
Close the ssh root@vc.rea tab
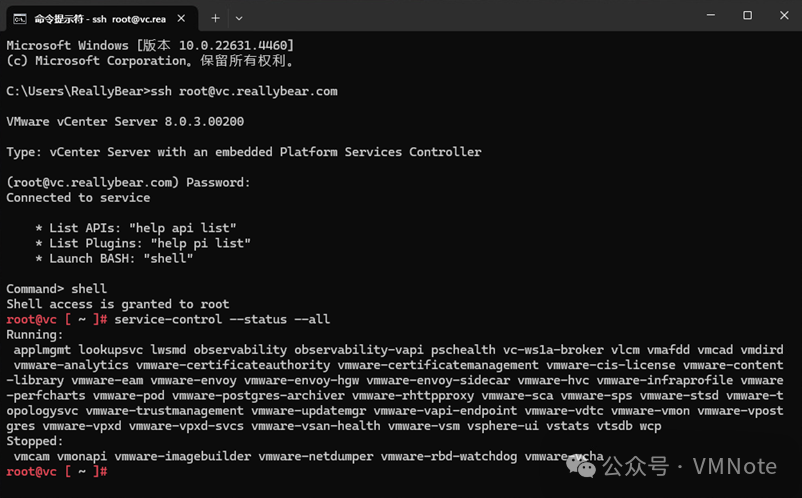point(181,18)
